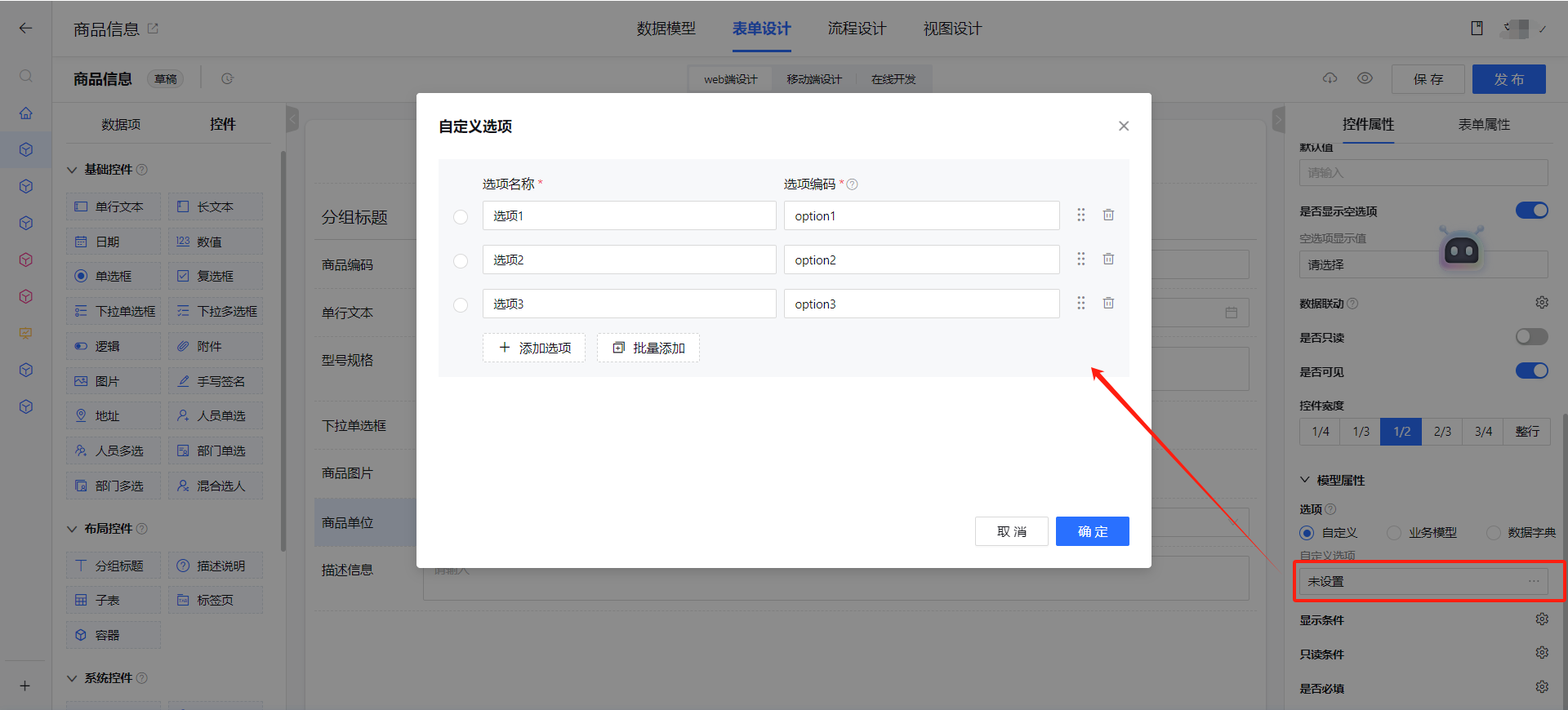Click the help icon beside 选项 label

(x=1330, y=509)
